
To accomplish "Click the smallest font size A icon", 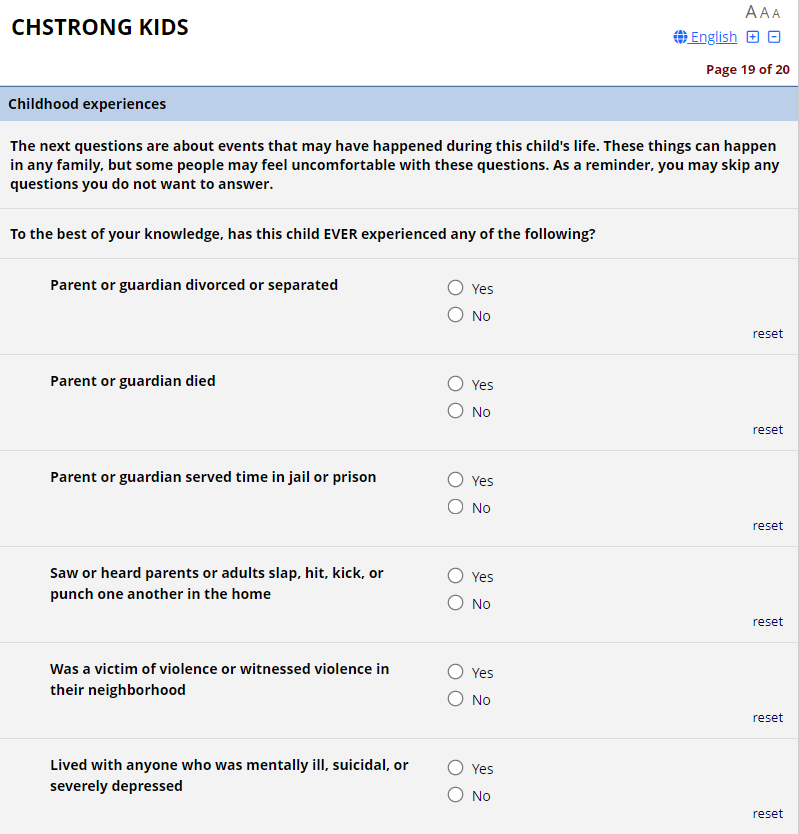I will 776,14.
